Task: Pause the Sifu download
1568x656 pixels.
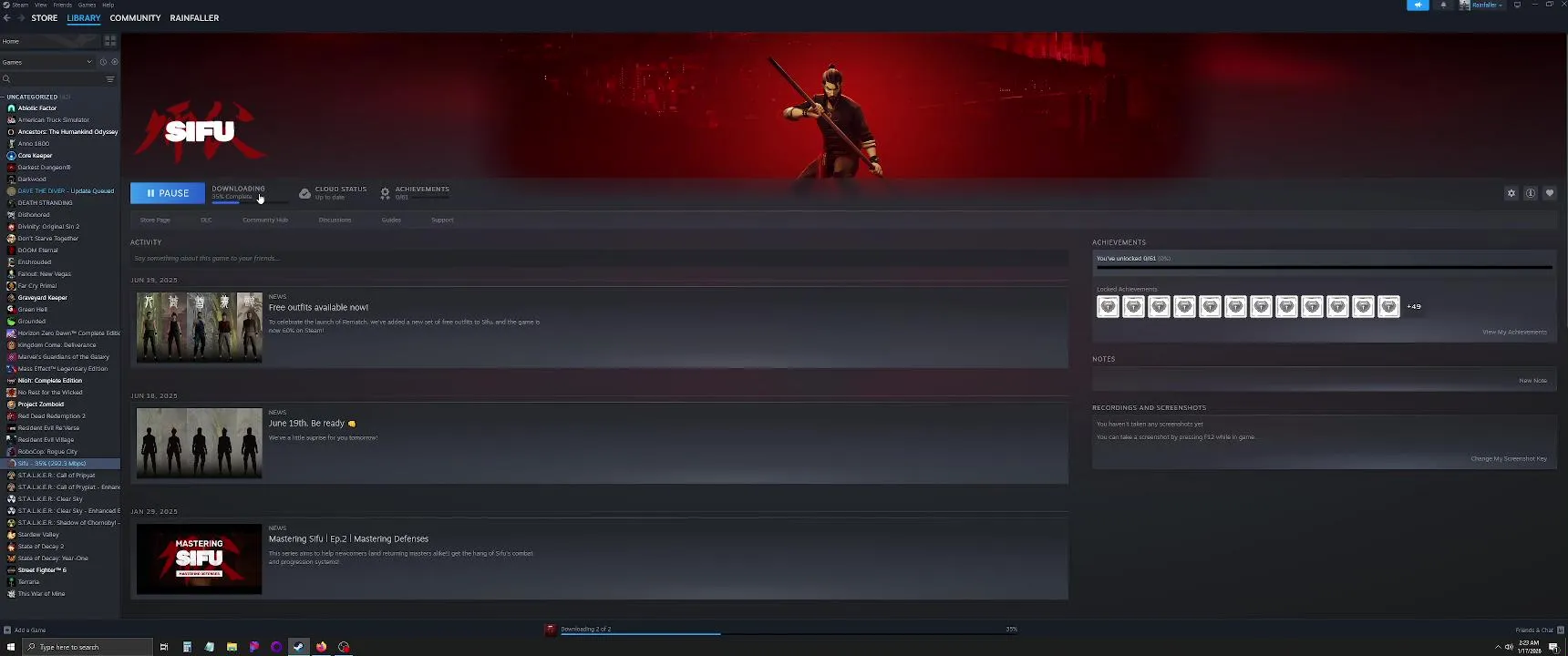Action: [168, 193]
